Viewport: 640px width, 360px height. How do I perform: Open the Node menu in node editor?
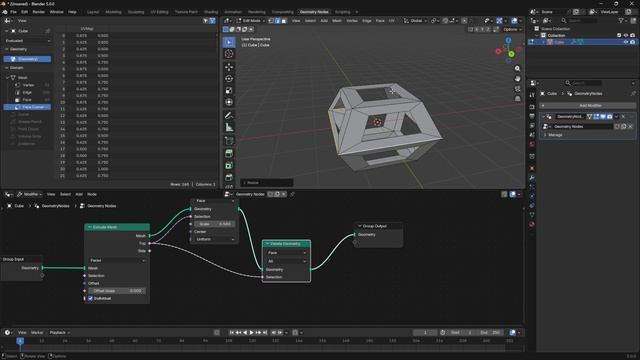point(92,194)
